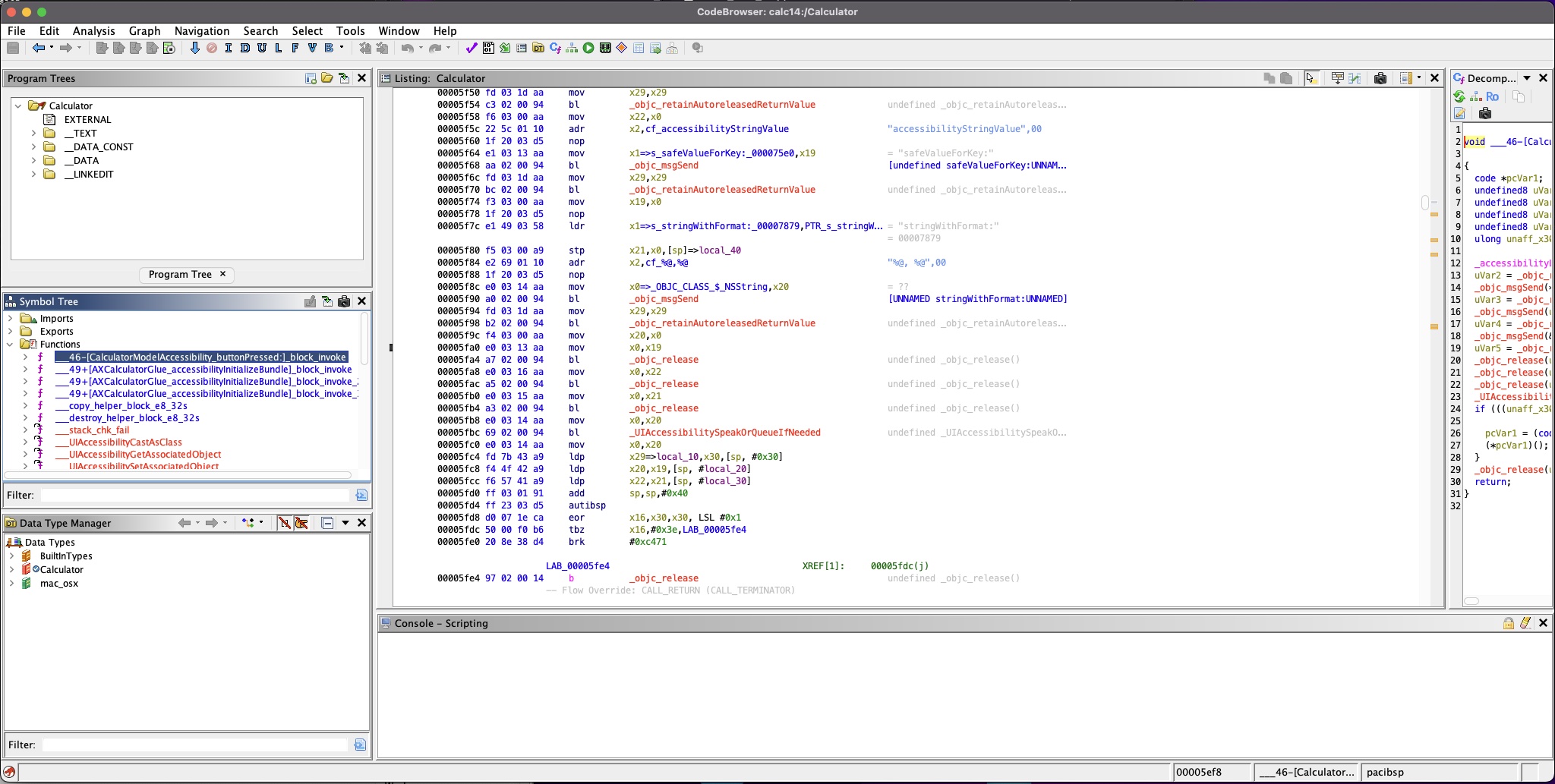Image resolution: width=1555 pixels, height=784 pixels.
Task: Click Symbol Tree camera snapshot icon
Action: click(x=344, y=301)
